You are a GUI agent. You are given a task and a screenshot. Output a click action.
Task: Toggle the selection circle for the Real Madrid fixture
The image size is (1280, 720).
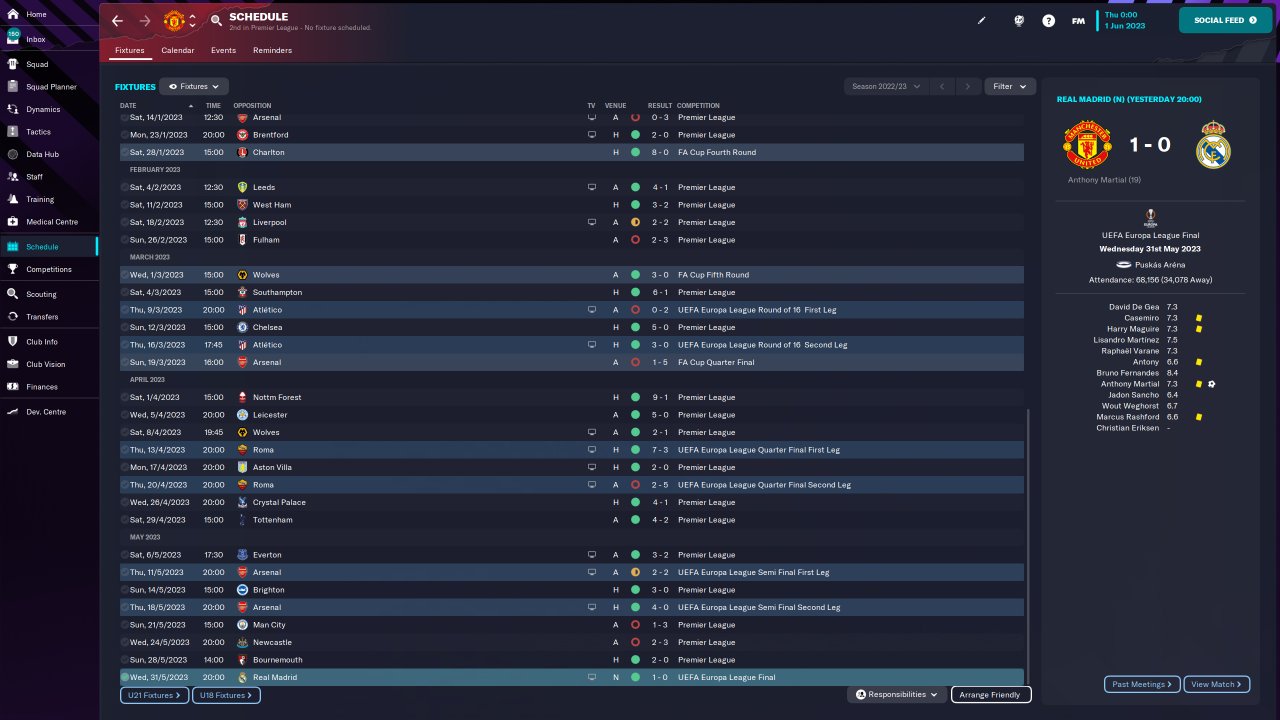(125, 678)
